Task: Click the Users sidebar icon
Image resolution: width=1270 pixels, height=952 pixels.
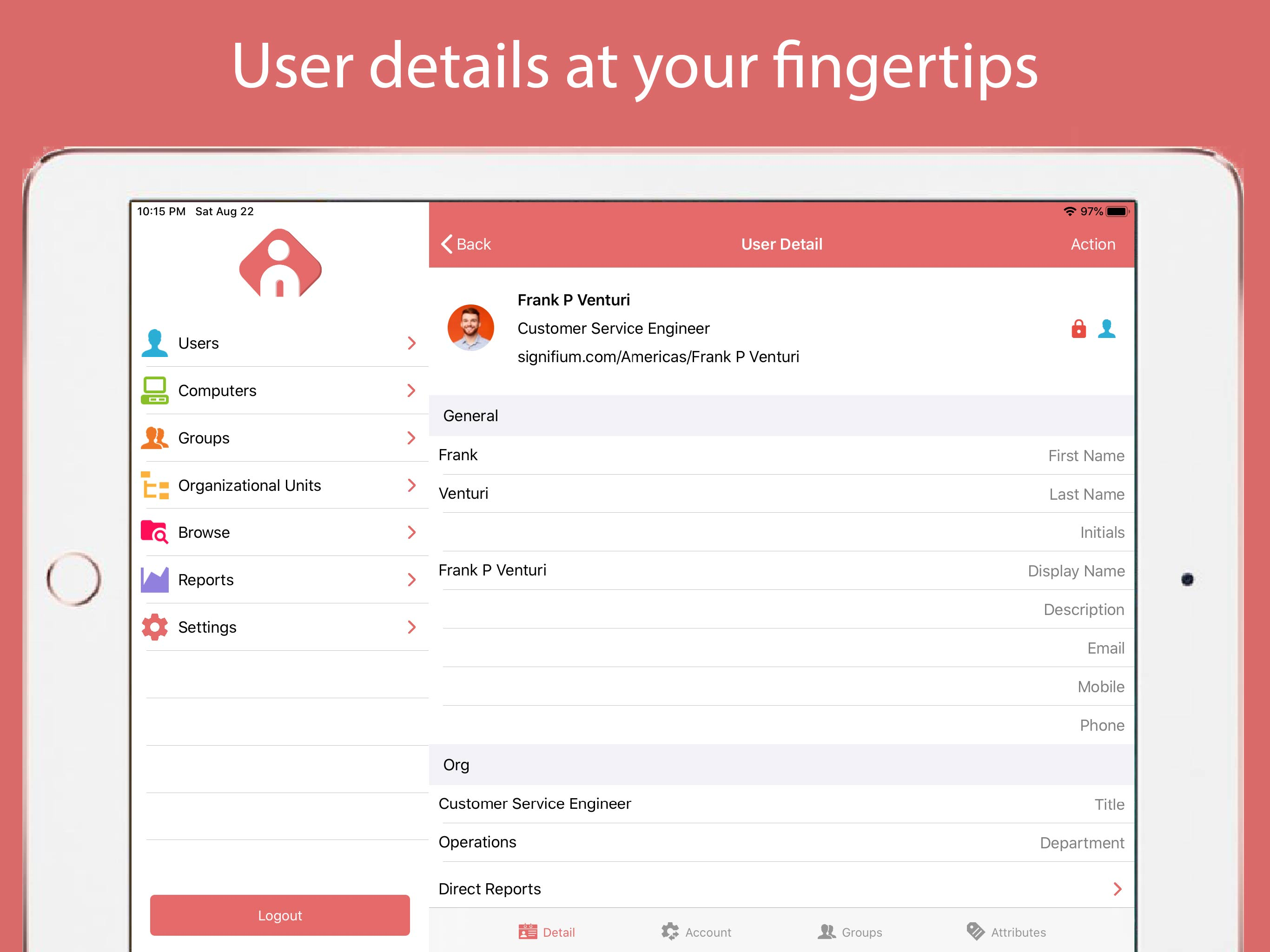Action: click(155, 344)
